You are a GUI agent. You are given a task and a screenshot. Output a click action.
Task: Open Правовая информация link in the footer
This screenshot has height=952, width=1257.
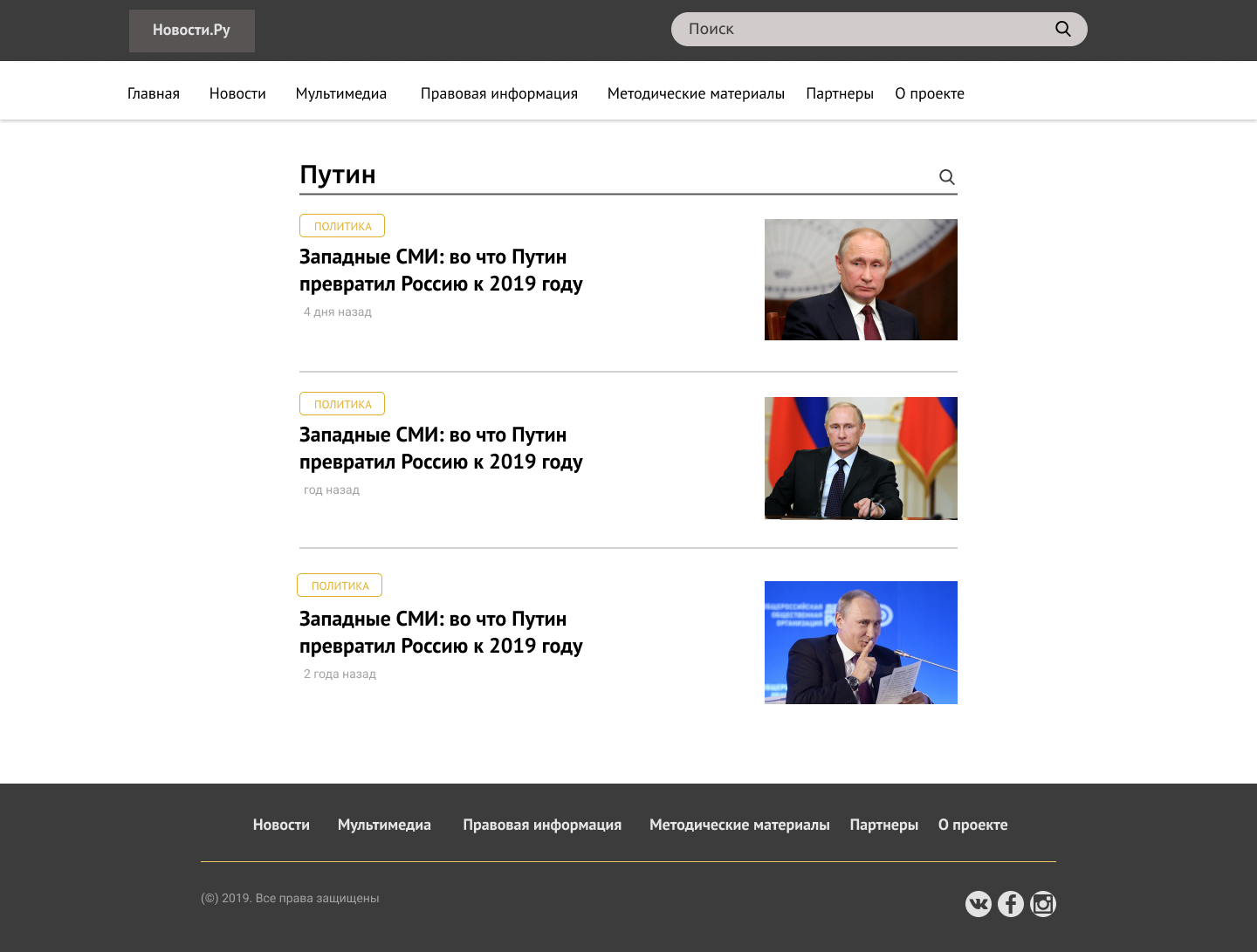point(542,825)
